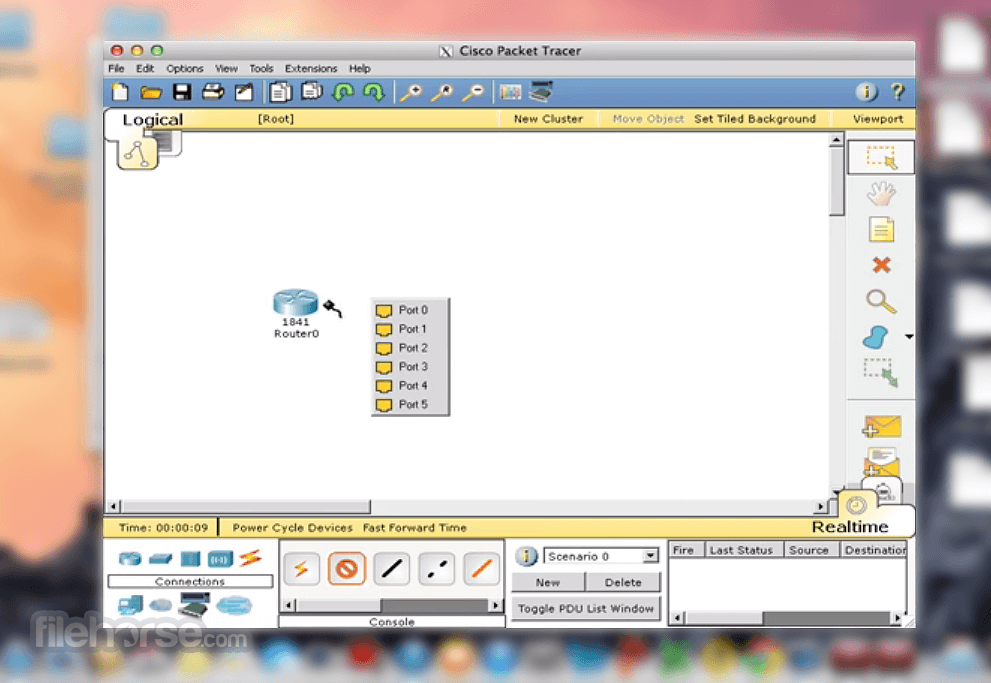Choose the dotted crossover cable
This screenshot has height=683, width=991.
(437, 569)
